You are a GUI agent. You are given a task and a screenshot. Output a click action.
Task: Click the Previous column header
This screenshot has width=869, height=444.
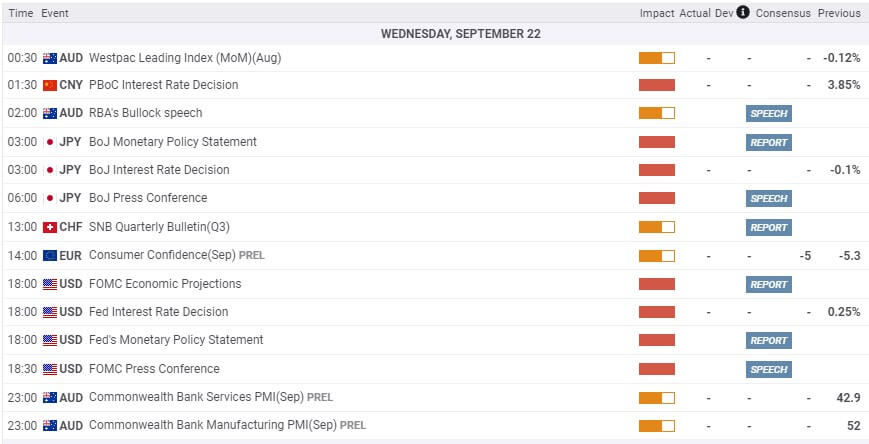pos(839,13)
